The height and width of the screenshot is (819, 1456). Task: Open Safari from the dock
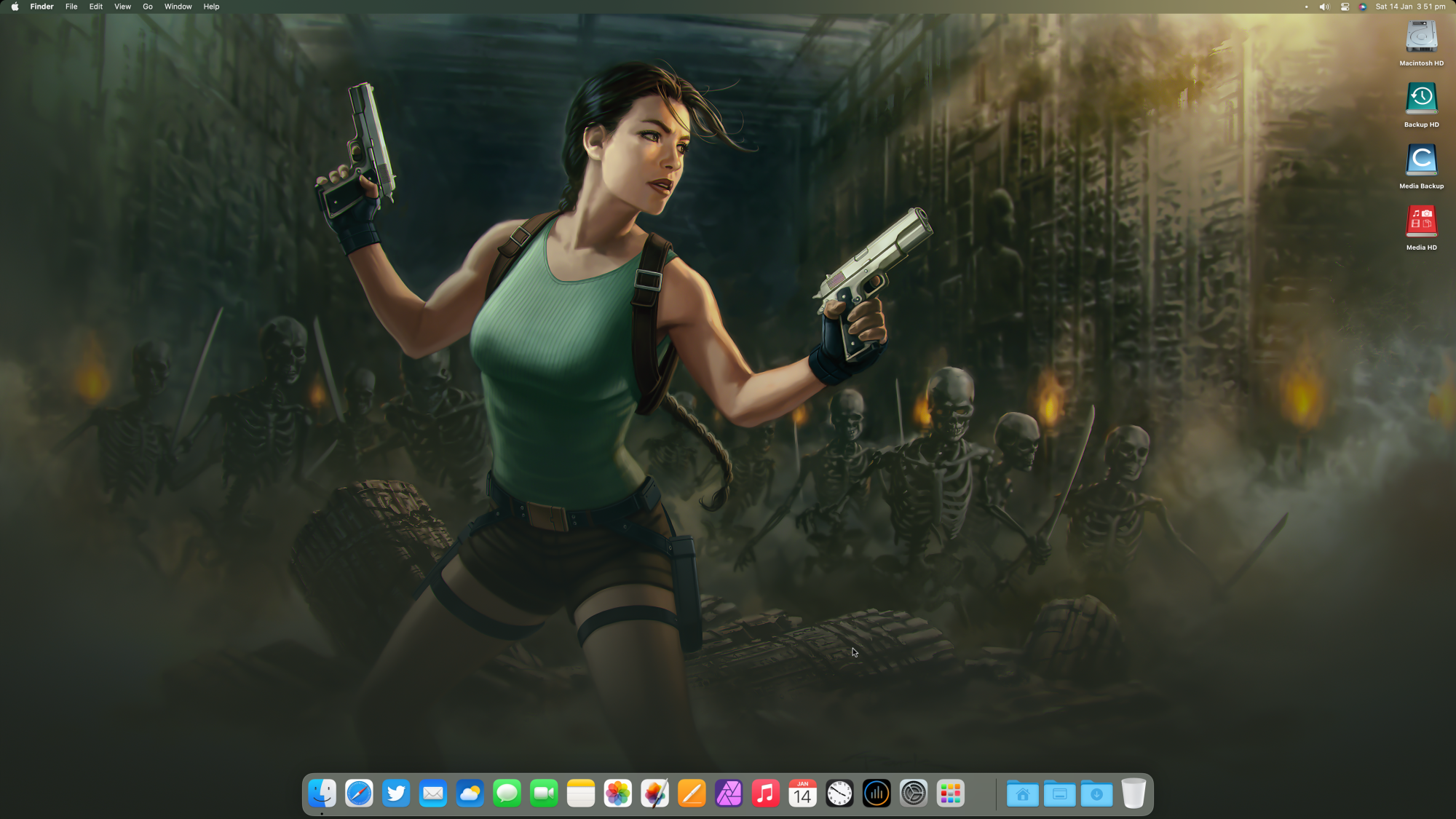(359, 794)
